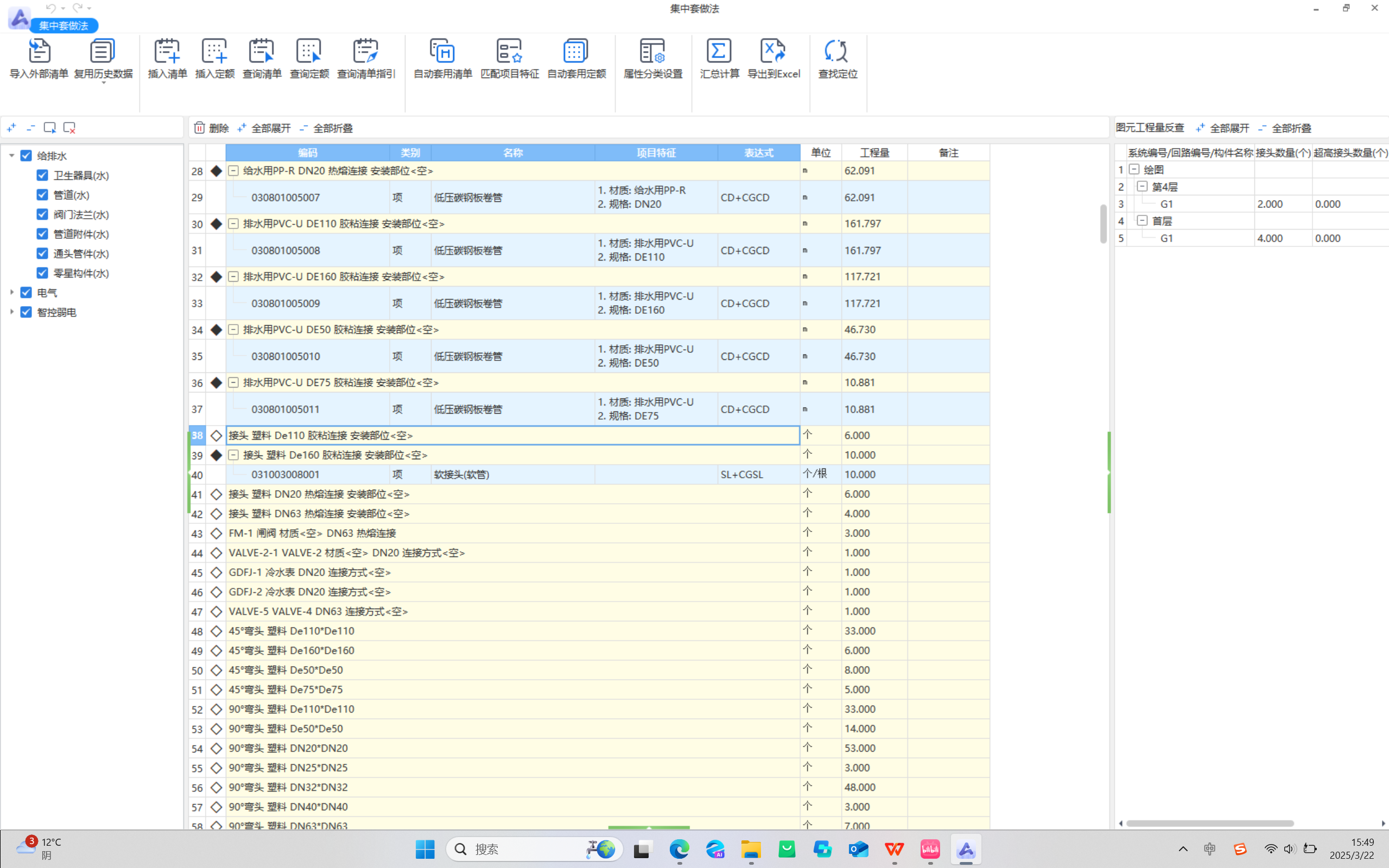Click the 导入外部清单 import icon

[39, 50]
